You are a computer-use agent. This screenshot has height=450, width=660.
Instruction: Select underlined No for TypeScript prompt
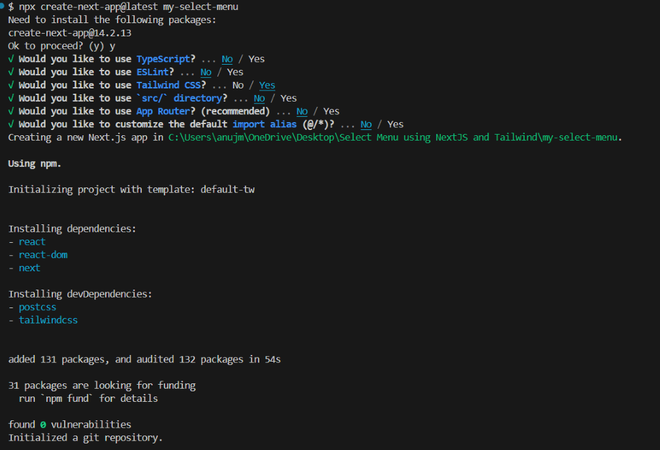[227, 59]
